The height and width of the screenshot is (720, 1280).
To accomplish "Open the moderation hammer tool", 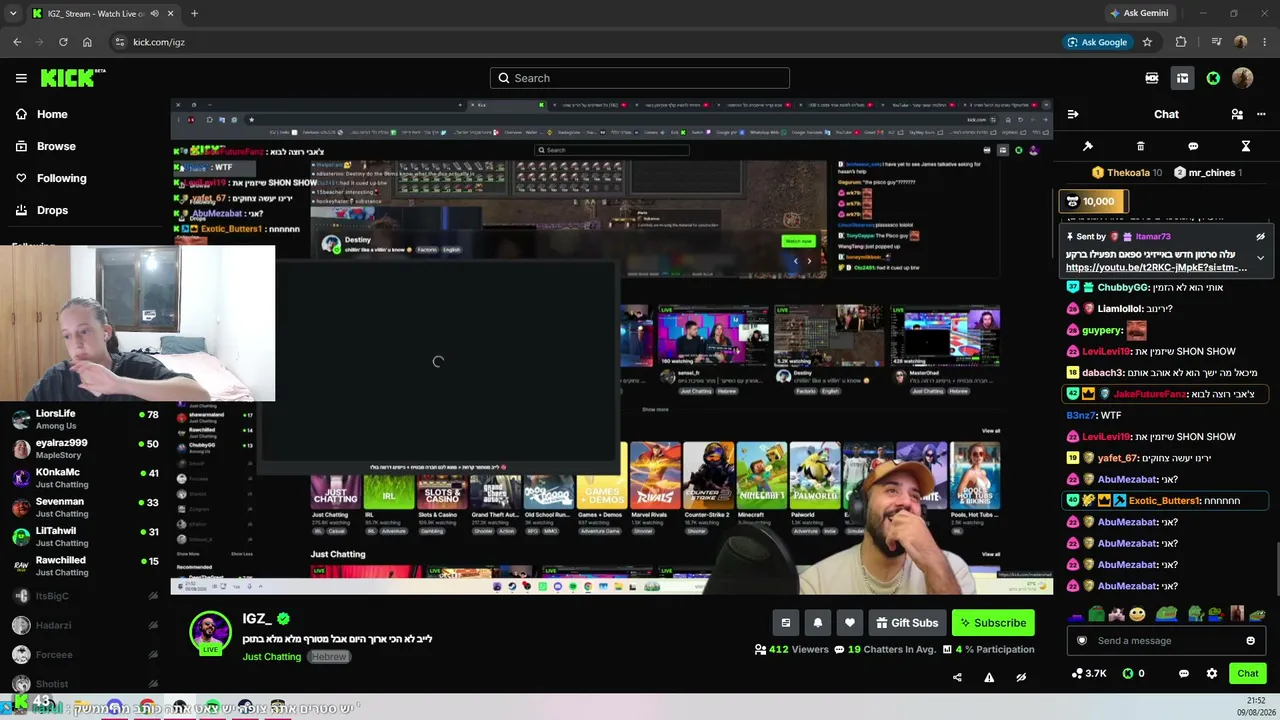I will coord(1088,146).
